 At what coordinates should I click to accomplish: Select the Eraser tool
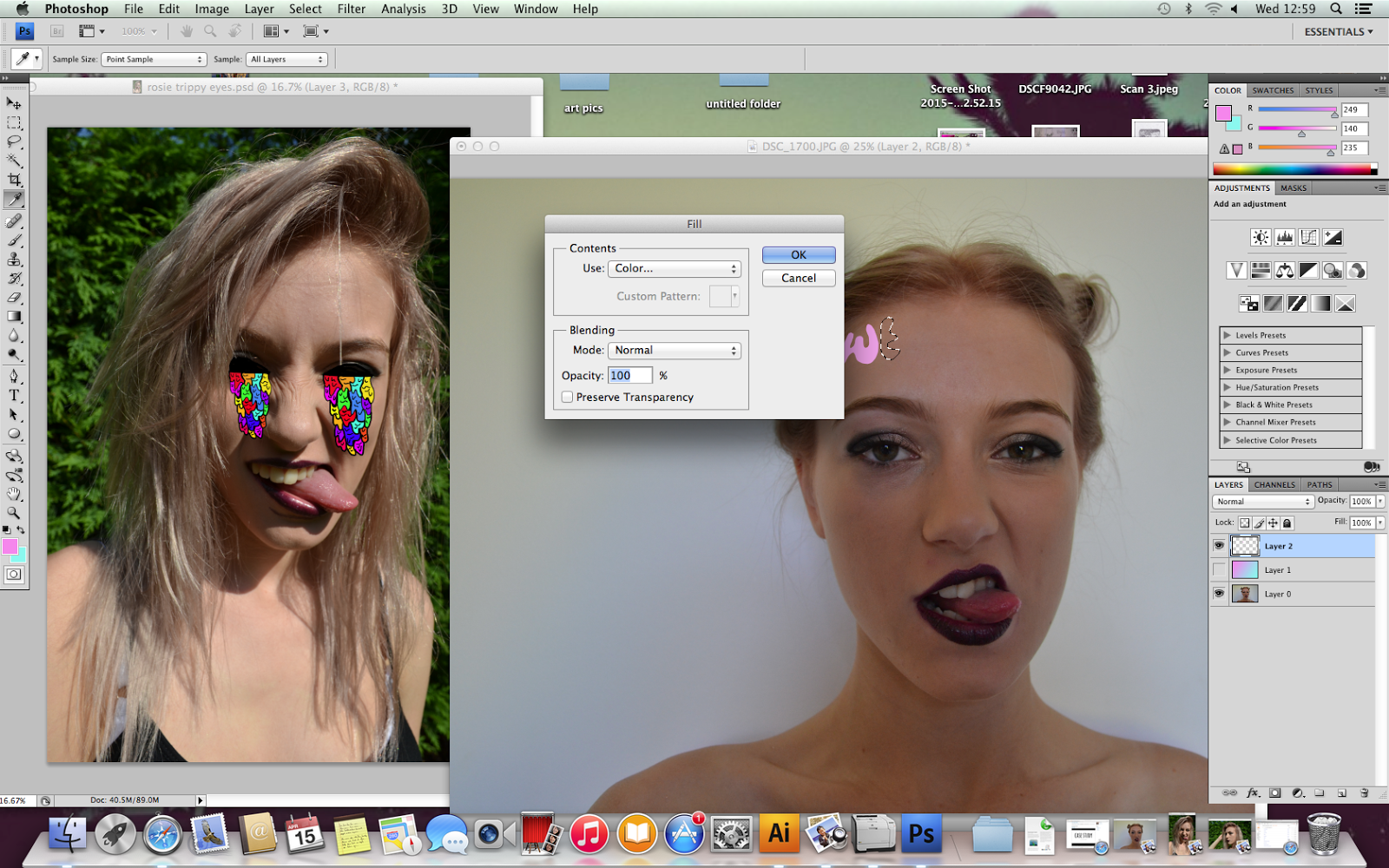(14, 298)
